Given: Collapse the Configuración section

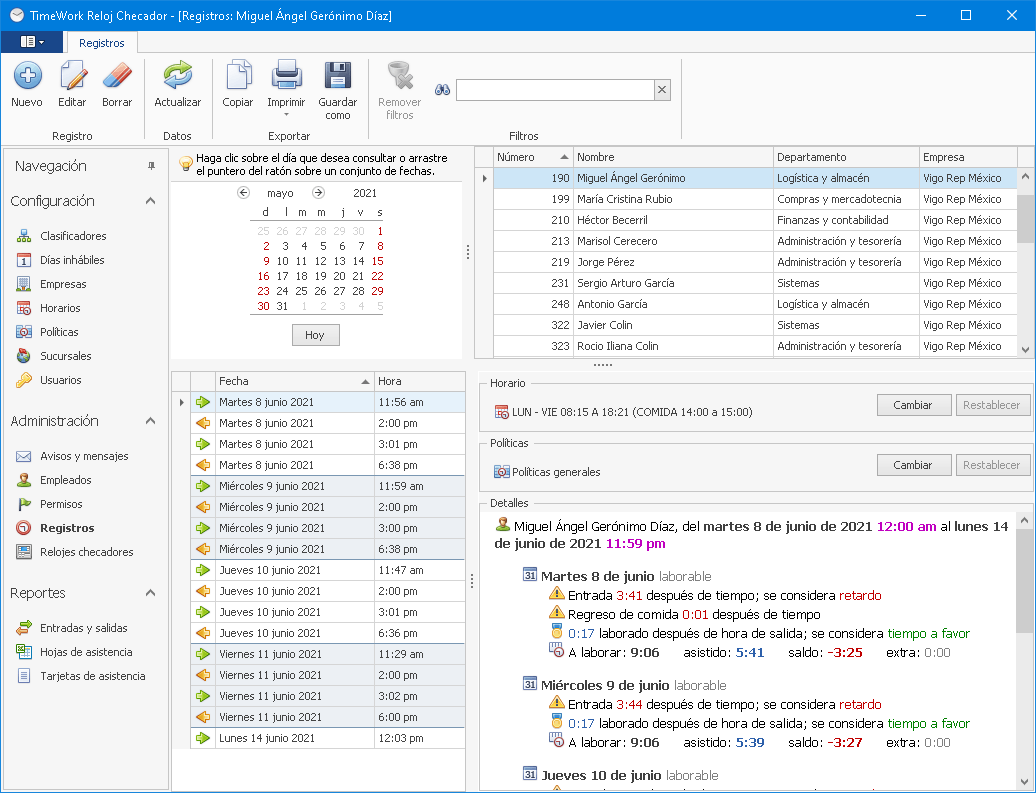Looking at the screenshot, I should coord(150,201).
